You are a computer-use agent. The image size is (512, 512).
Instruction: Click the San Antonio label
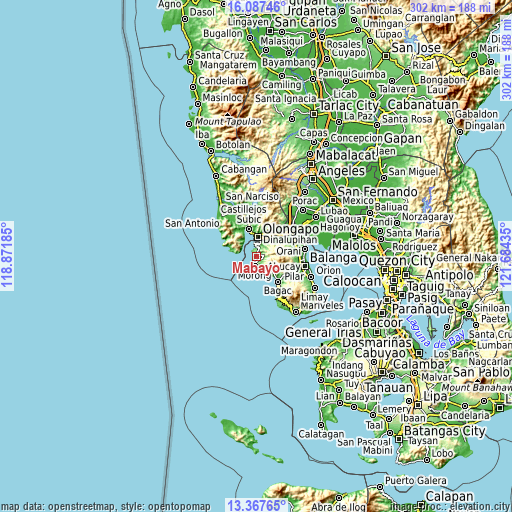pyautogui.click(x=192, y=223)
